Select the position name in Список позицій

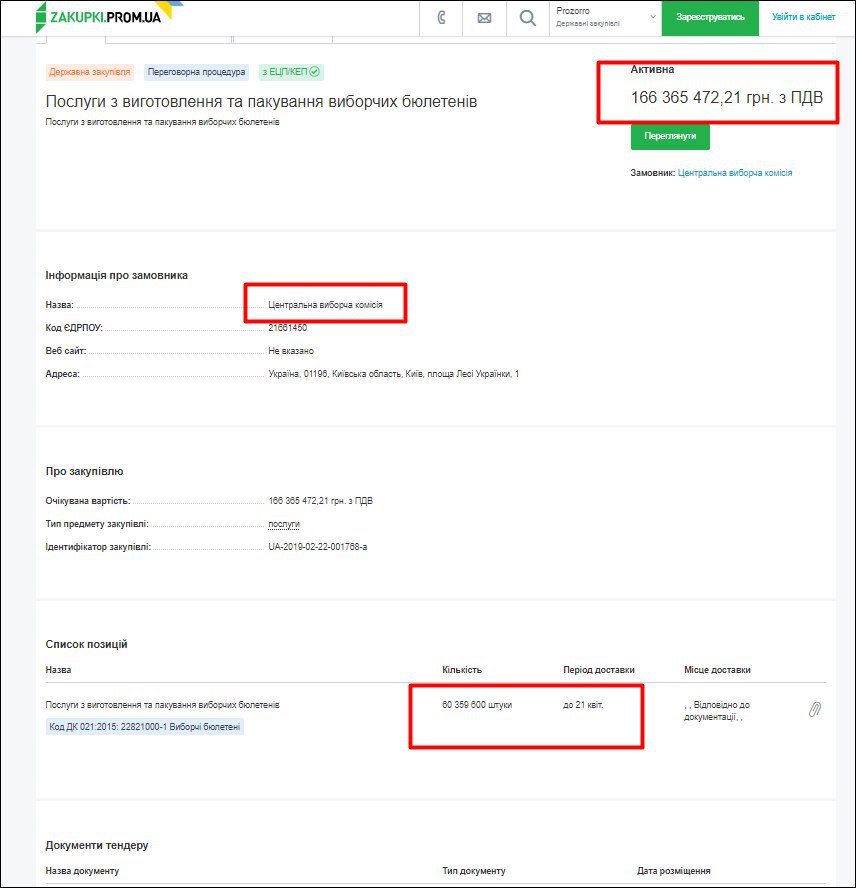[162, 705]
